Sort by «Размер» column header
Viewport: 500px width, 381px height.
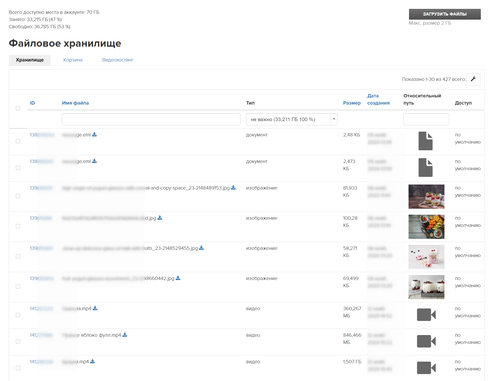point(352,103)
